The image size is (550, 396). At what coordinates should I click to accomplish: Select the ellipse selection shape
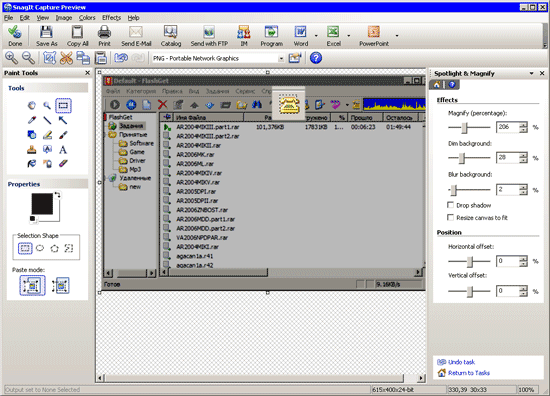point(40,248)
